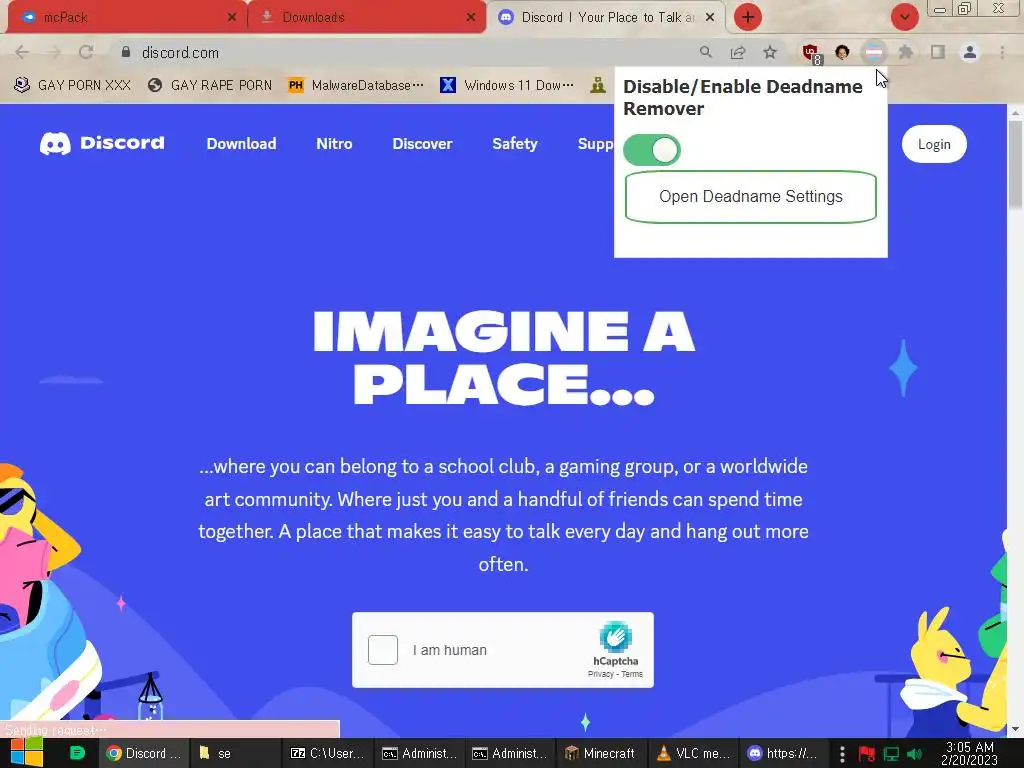Open Discover in Discord's navigation
Viewport: 1024px width, 768px height.
point(423,144)
